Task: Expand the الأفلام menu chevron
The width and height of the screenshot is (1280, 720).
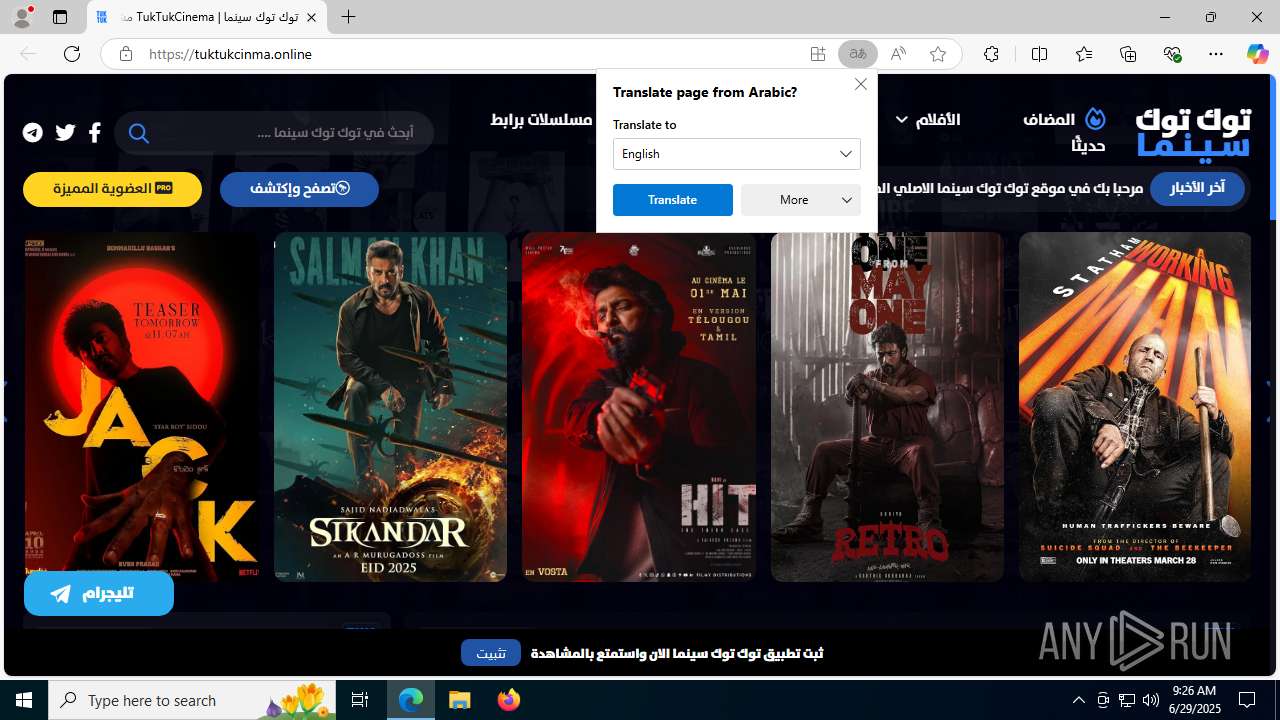Action: (x=901, y=120)
